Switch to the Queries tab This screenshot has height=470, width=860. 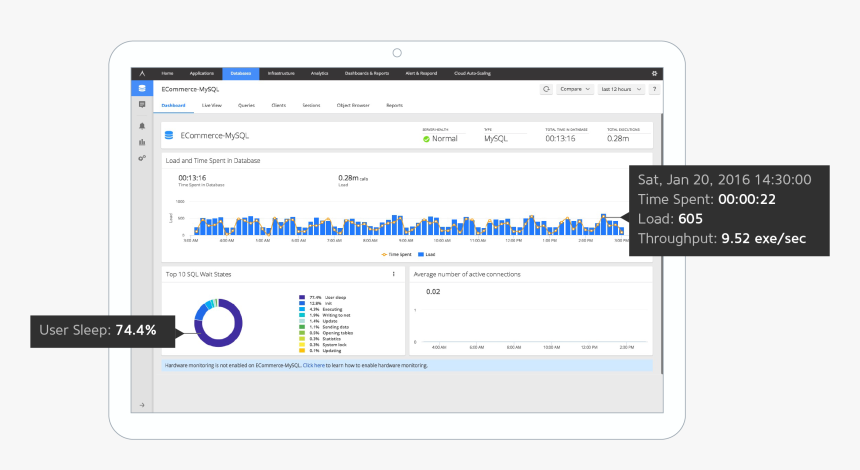[246, 105]
